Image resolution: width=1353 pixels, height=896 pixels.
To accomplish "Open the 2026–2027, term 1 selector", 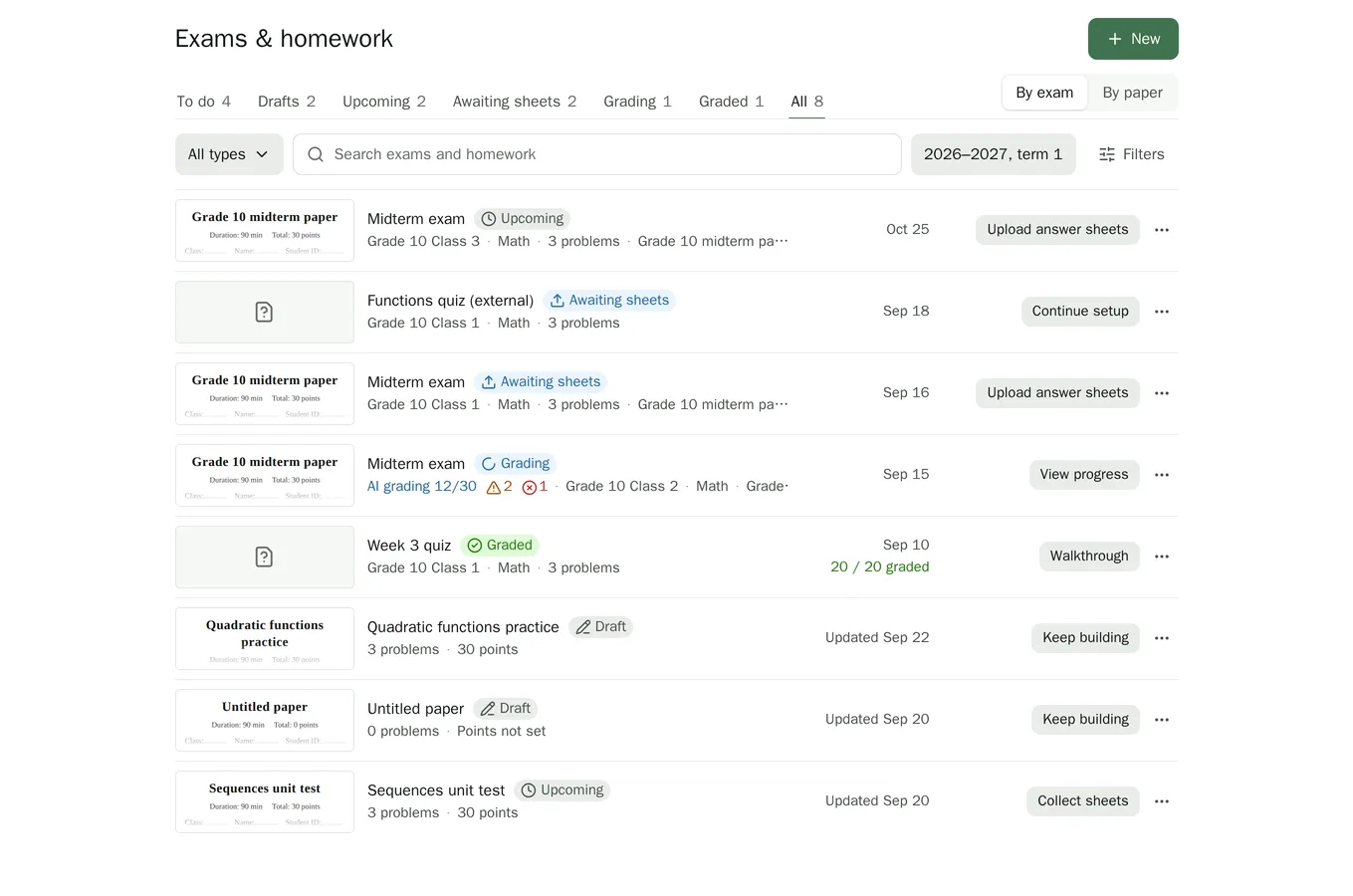I will pos(993,154).
